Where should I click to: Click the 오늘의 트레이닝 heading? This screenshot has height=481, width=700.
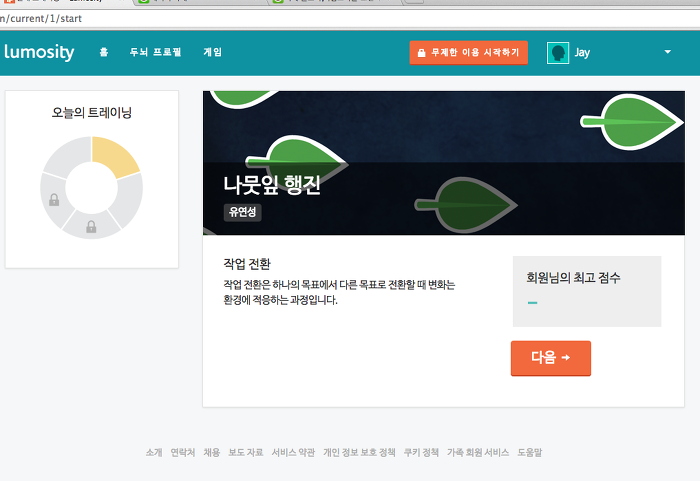[92, 113]
